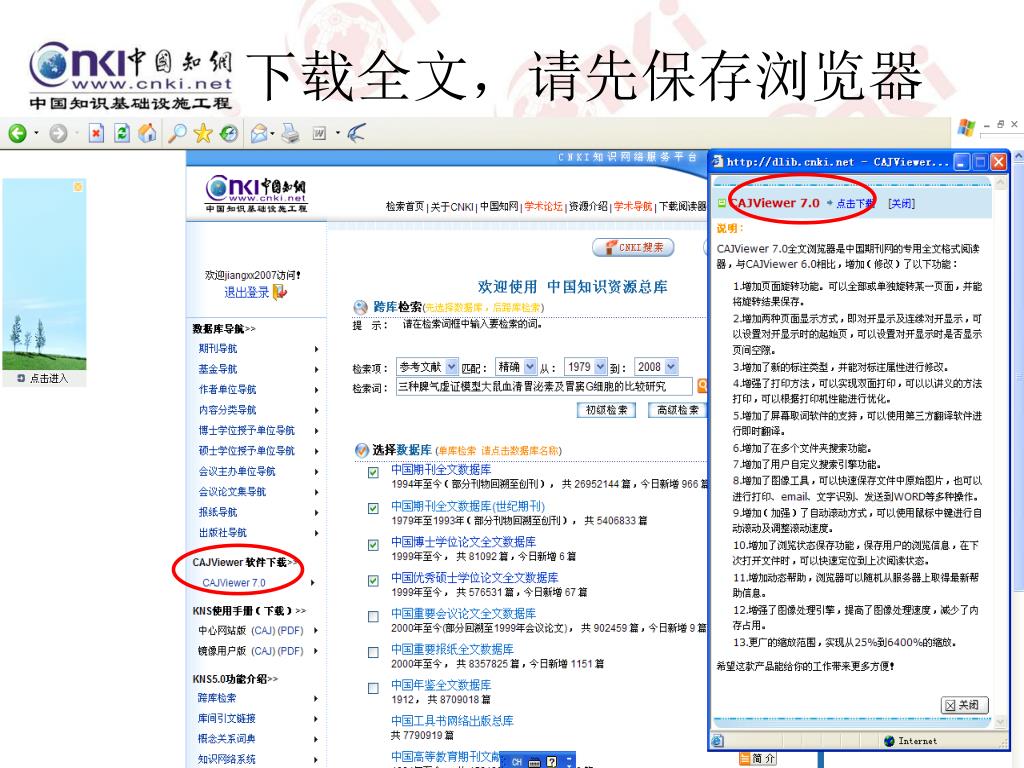Click the 高级检索 button
This screenshot has width=1024, height=768.
677,410
